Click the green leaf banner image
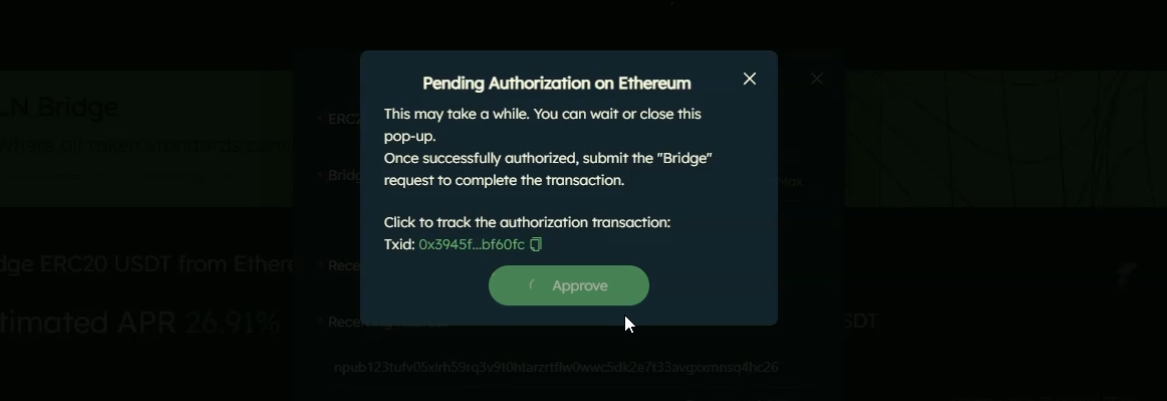The height and width of the screenshot is (401, 1167). click(997, 138)
